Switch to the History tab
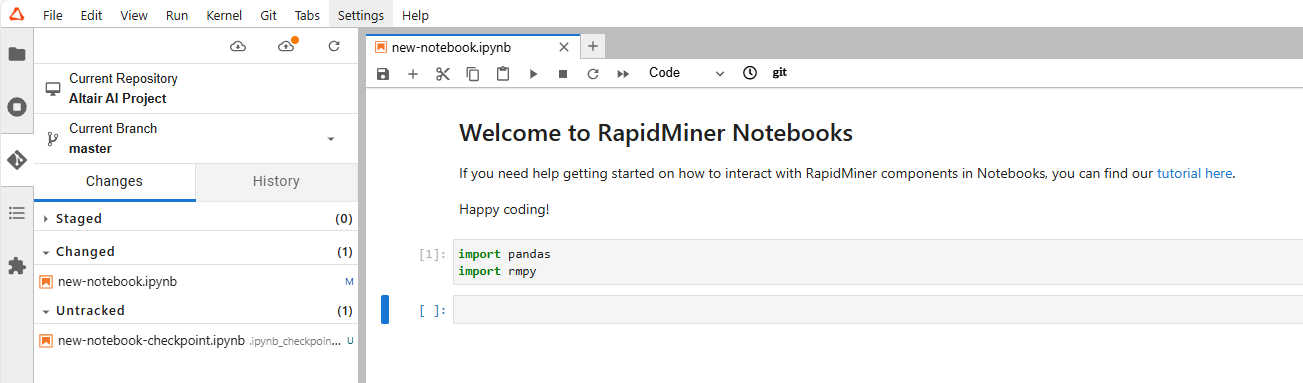The height and width of the screenshot is (383, 1303). [x=276, y=182]
